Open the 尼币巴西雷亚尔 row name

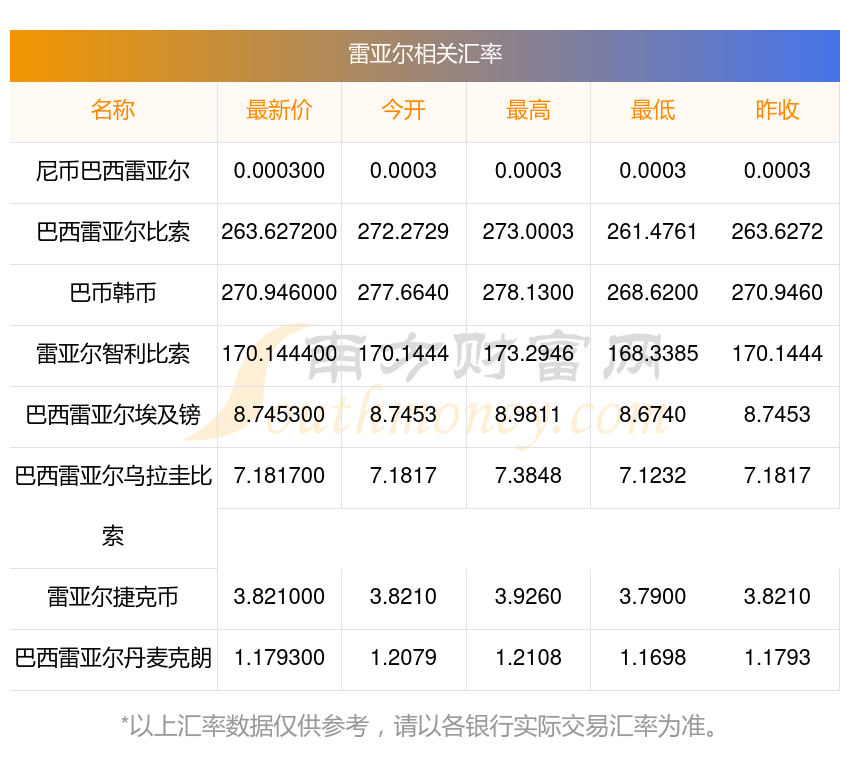click(x=113, y=171)
